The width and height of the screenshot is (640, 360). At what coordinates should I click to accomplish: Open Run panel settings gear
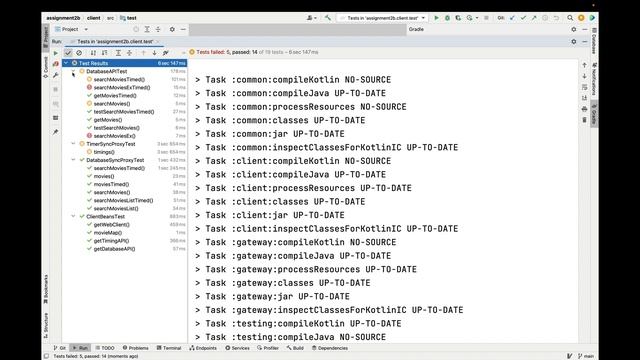coord(574,41)
